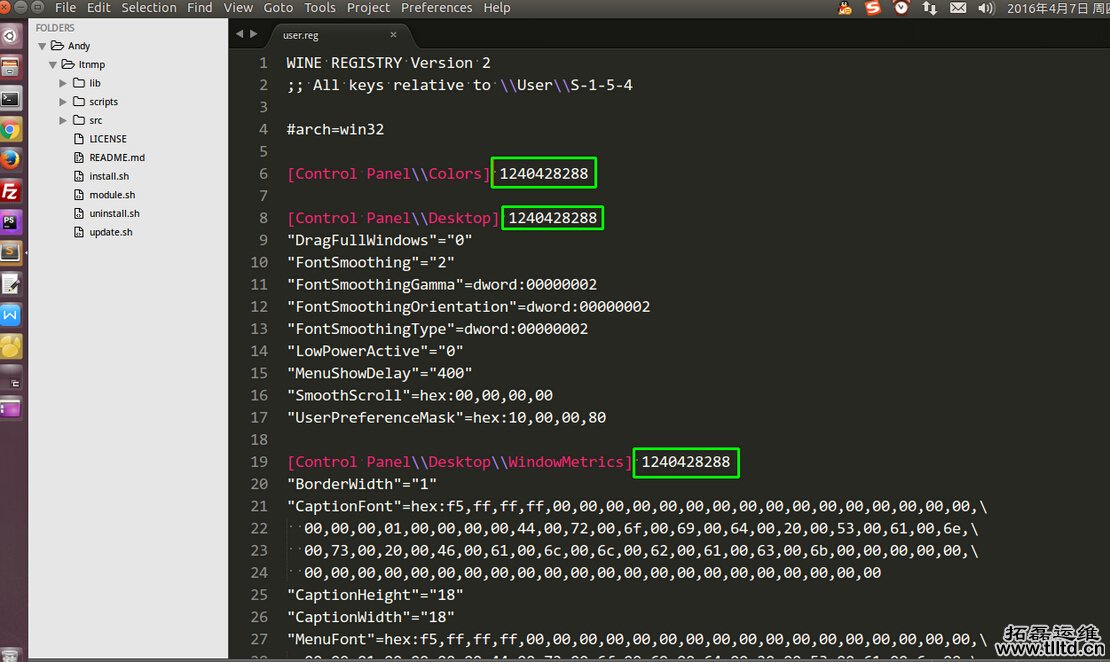The width and height of the screenshot is (1110, 662).
Task: Open the Tools menu
Action: pyautogui.click(x=319, y=8)
